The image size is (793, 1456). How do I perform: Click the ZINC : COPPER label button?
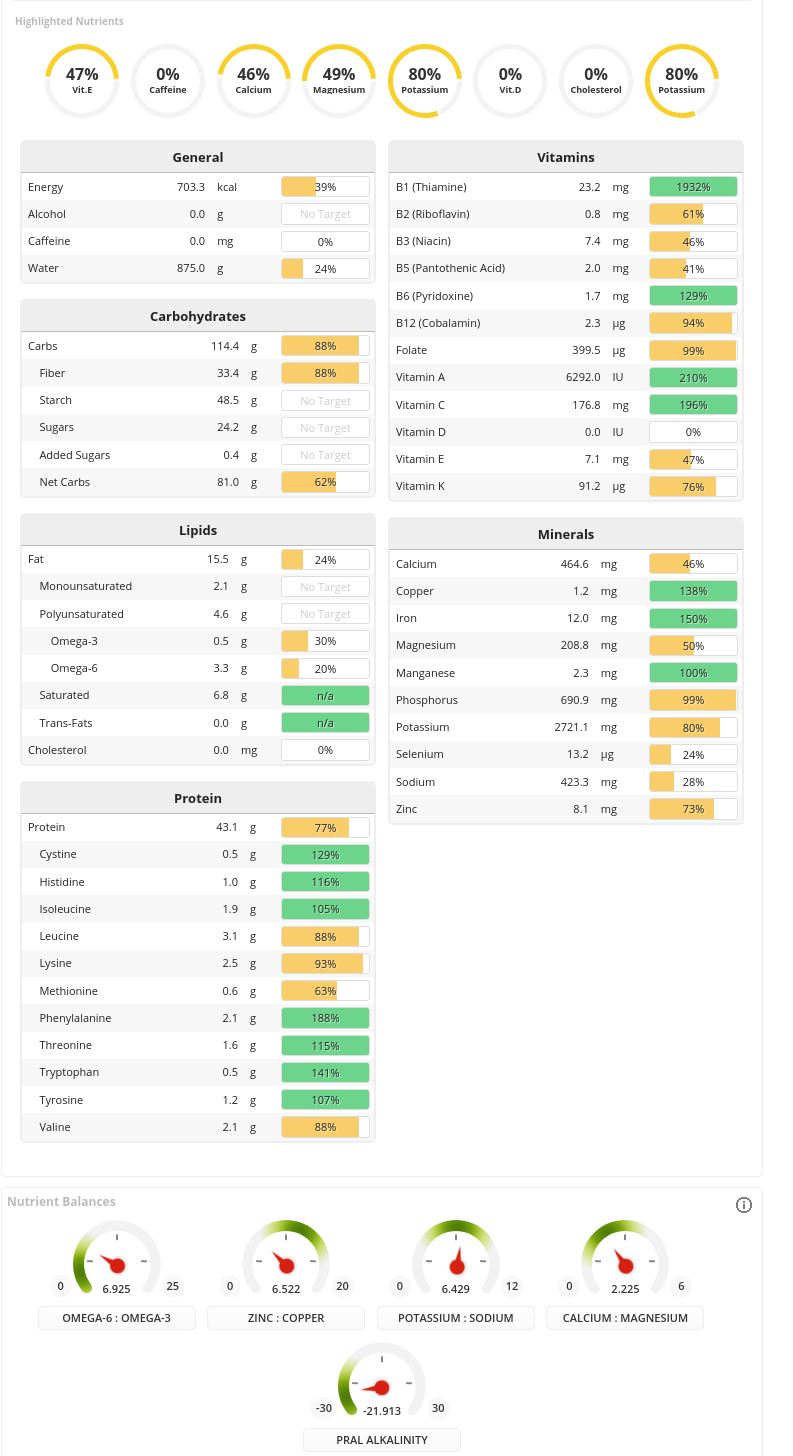(x=286, y=1318)
